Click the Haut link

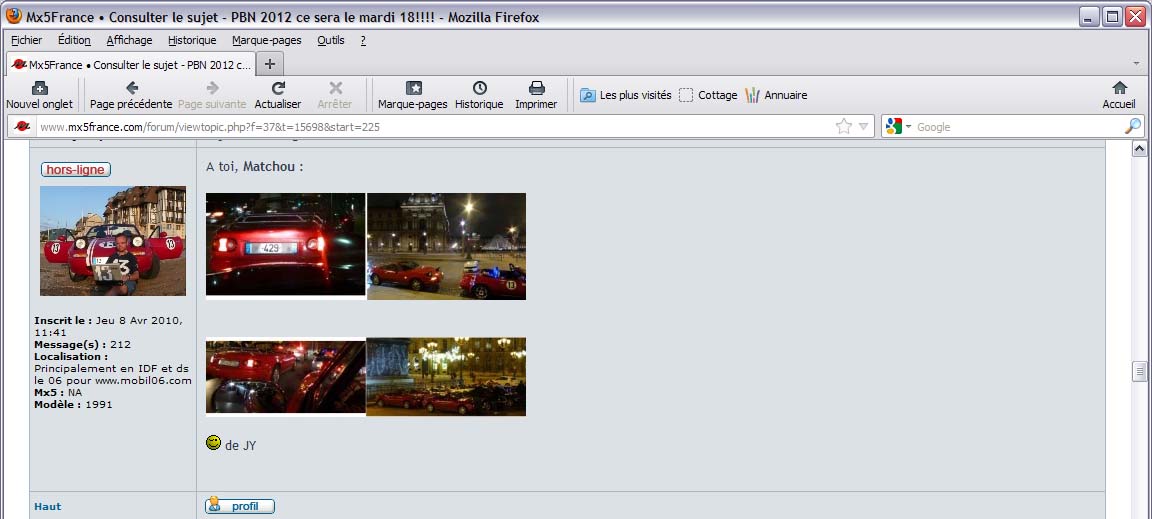tap(48, 507)
